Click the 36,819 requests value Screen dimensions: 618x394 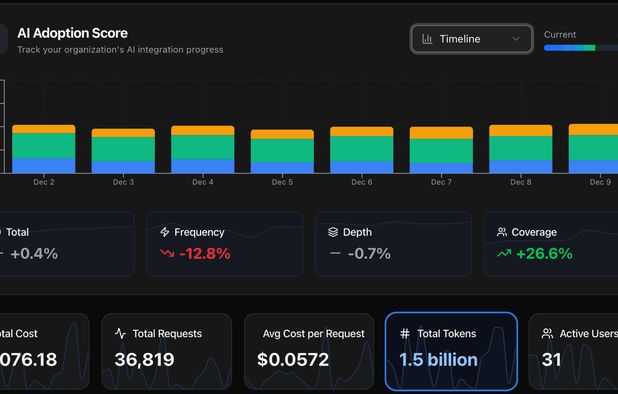144,360
